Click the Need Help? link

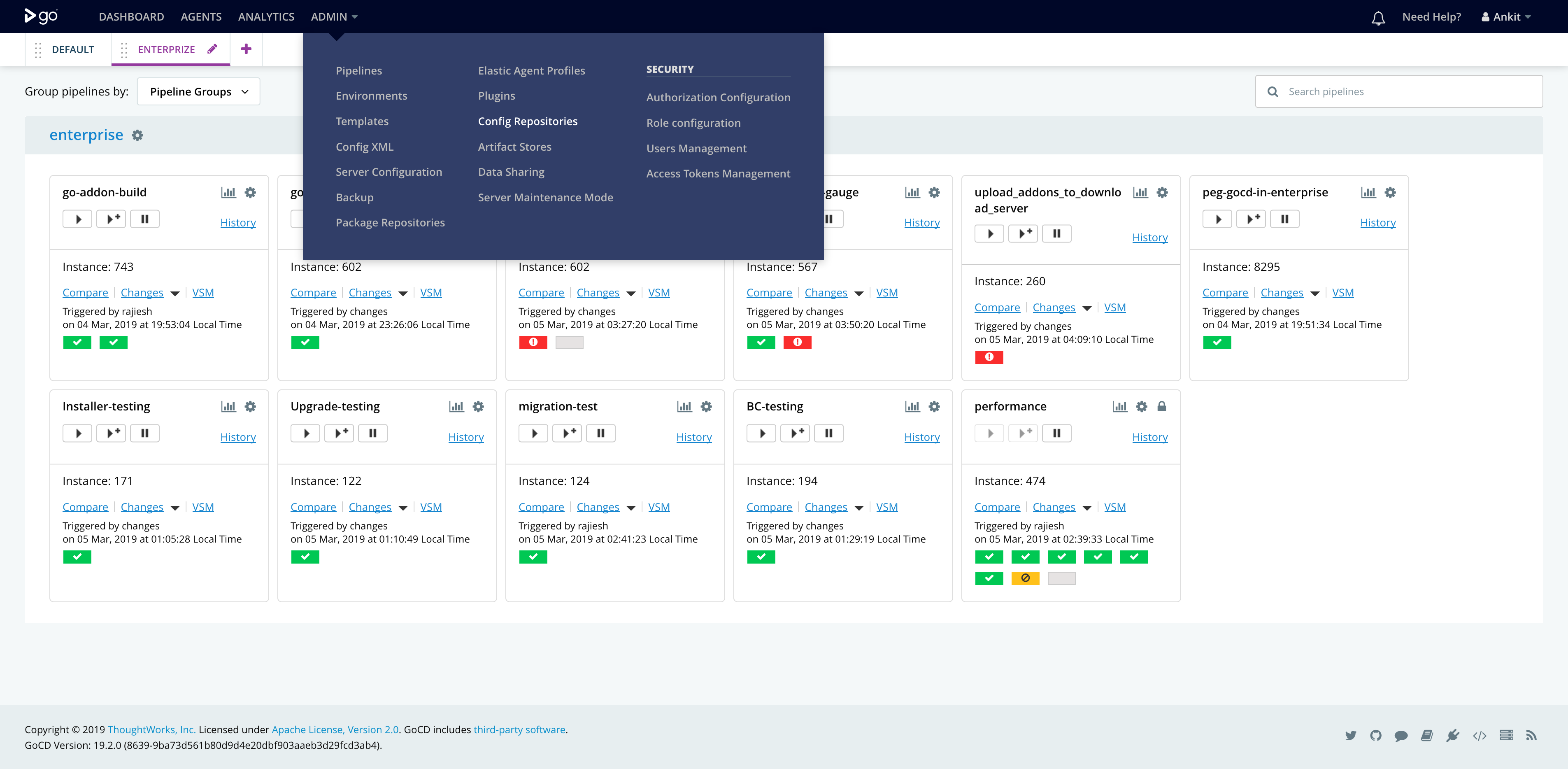click(1431, 17)
